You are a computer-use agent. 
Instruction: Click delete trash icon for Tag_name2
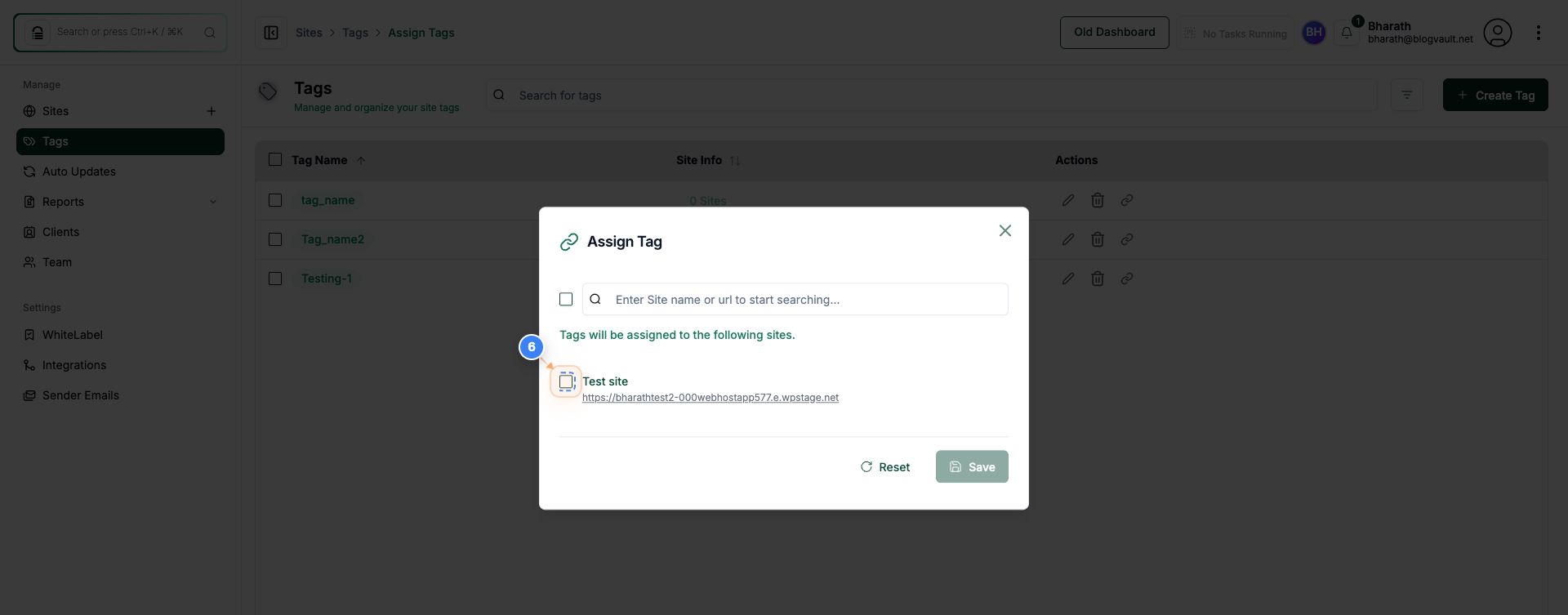click(1098, 239)
